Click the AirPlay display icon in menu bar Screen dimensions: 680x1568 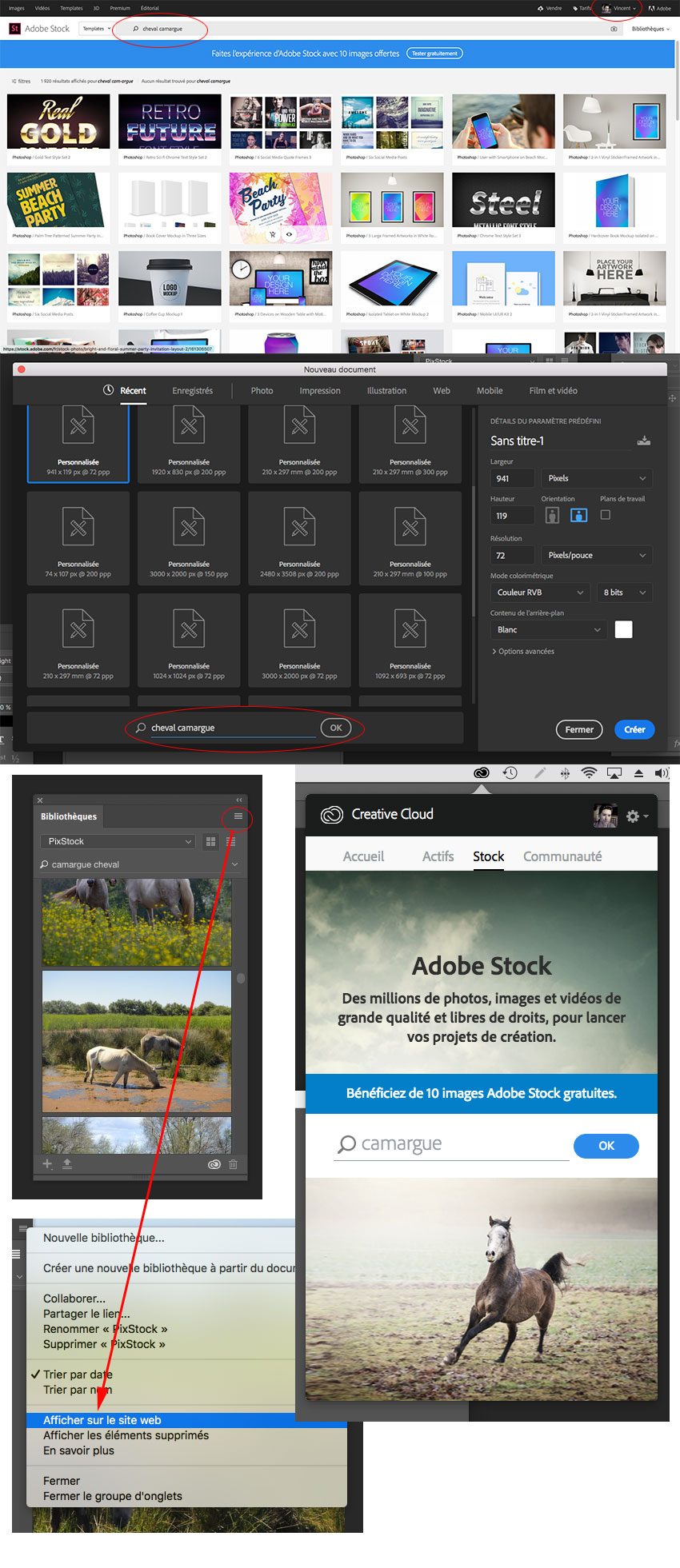[614, 772]
